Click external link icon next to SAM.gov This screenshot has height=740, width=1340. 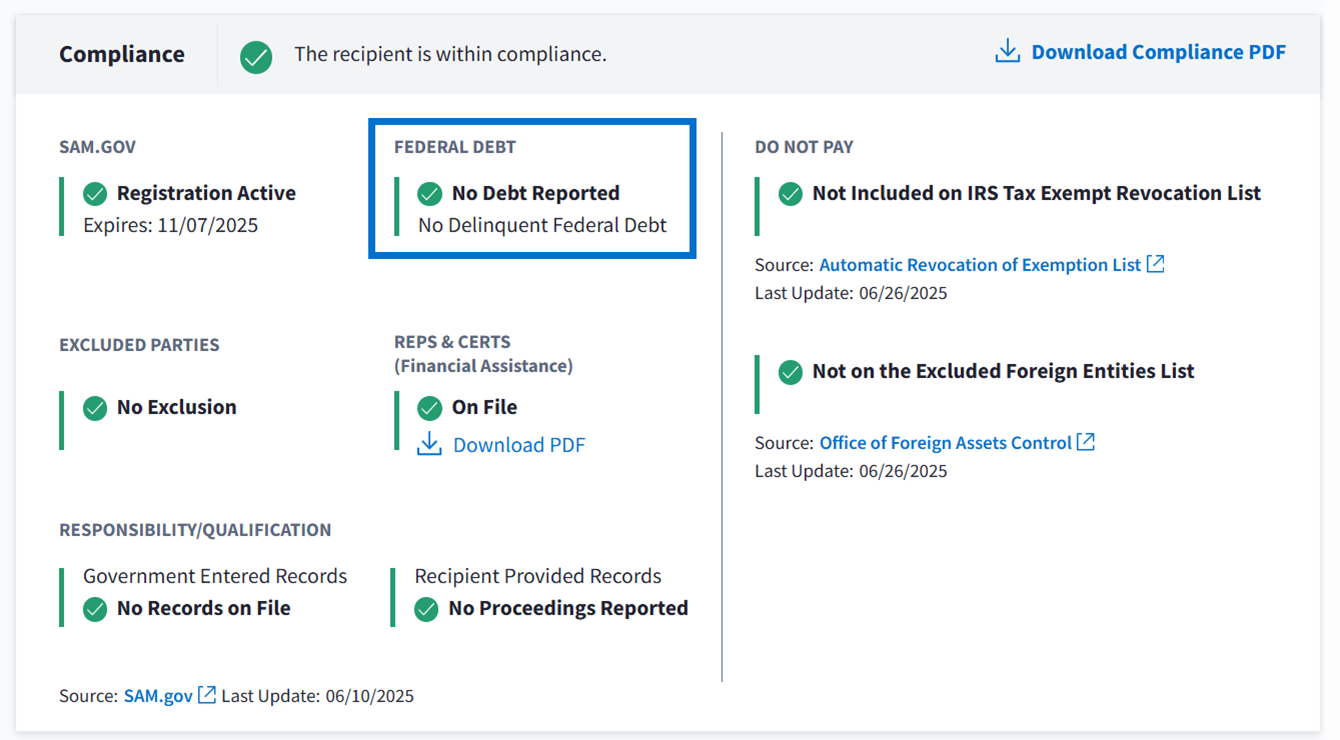point(207,695)
